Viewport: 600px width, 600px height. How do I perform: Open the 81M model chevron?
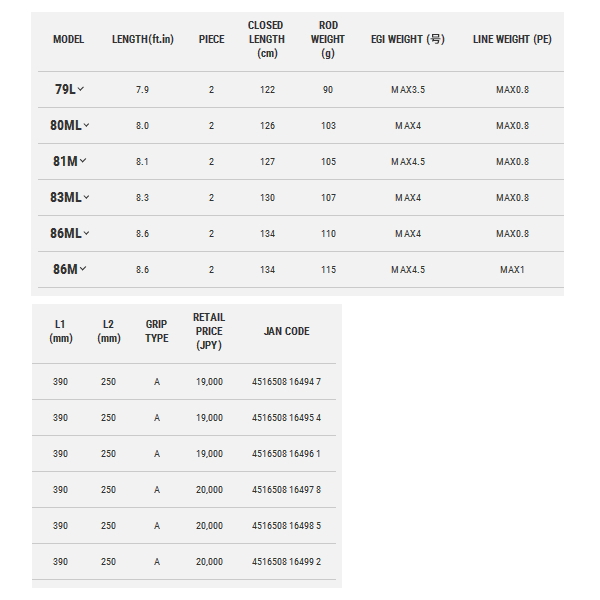pos(69,161)
